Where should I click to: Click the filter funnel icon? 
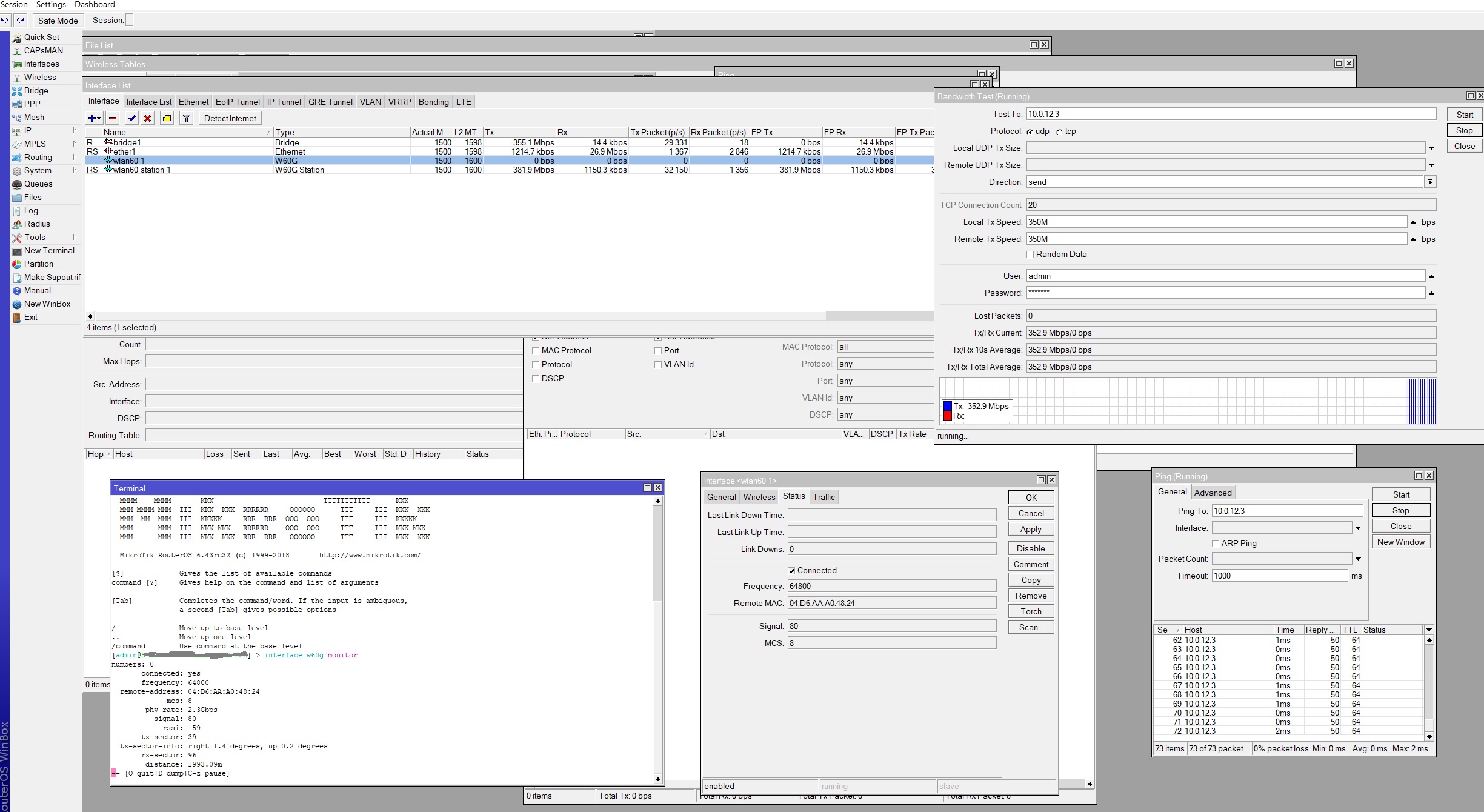187,118
